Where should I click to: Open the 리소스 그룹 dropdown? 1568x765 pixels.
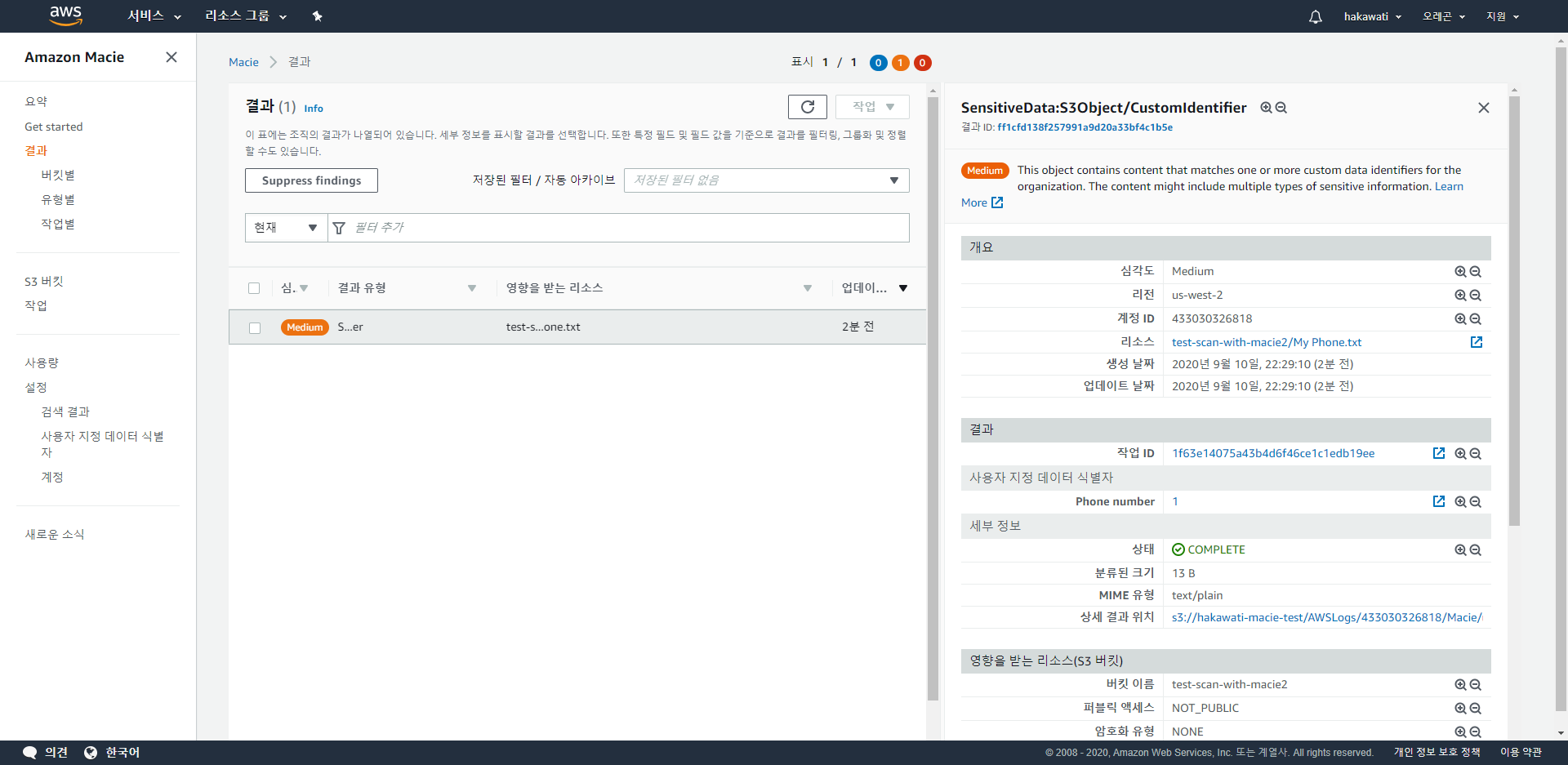246,16
